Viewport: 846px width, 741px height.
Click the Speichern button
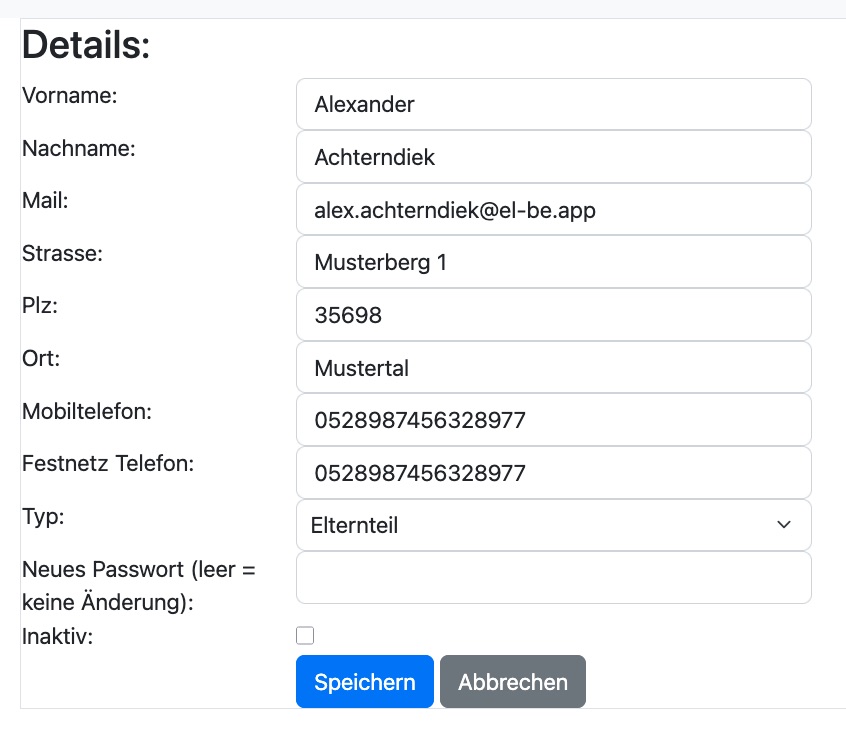(364, 681)
